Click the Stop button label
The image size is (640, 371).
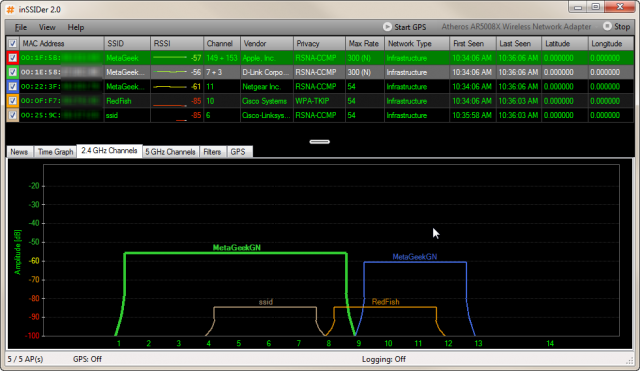[x=622, y=27]
